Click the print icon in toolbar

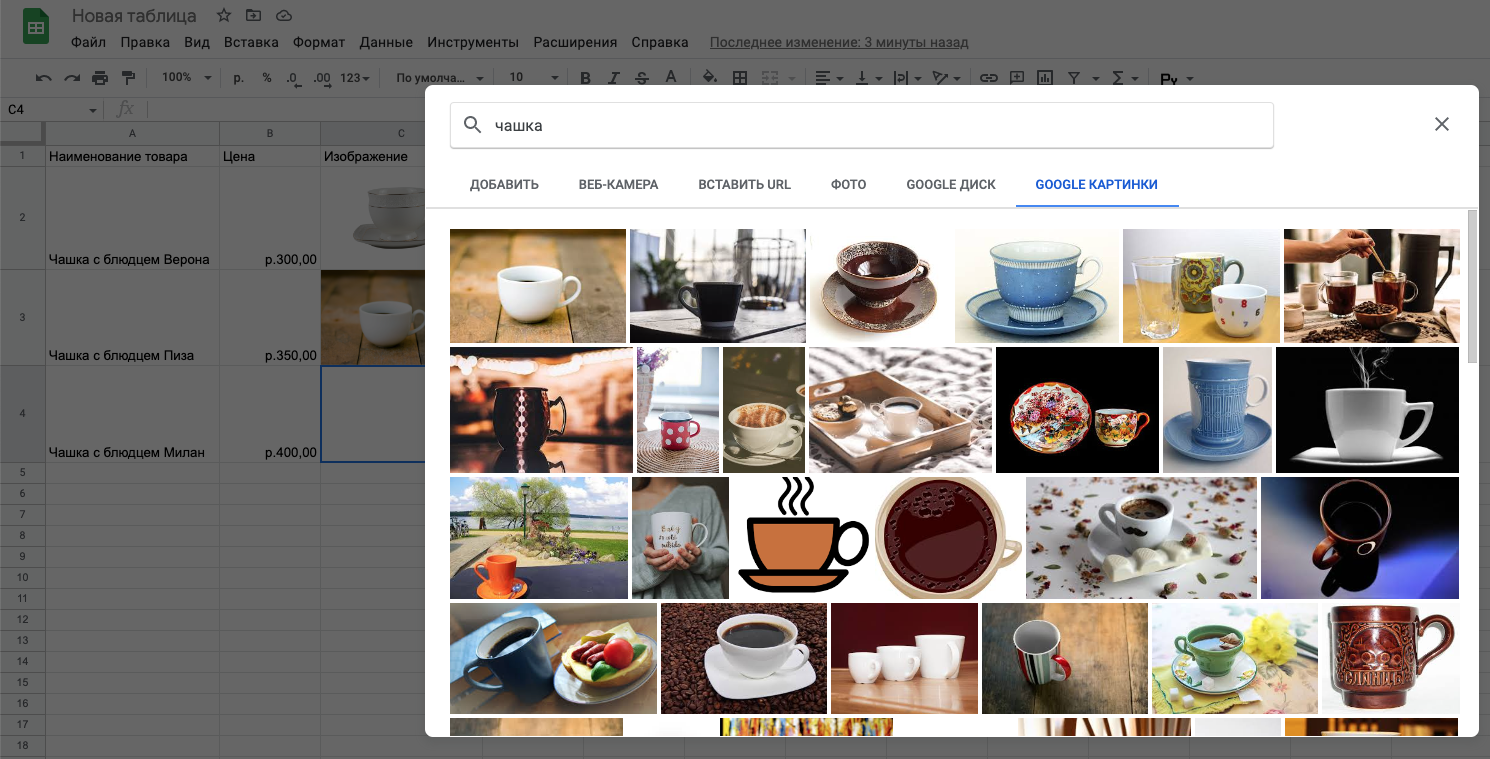pos(100,78)
